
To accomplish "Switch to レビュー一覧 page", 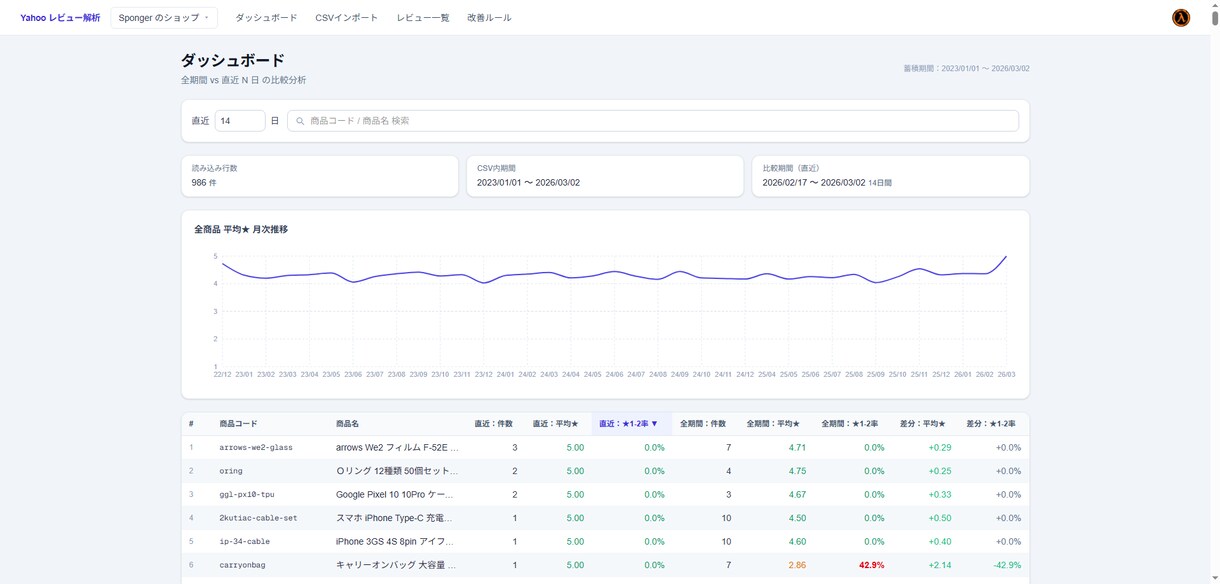I will 422,18.
